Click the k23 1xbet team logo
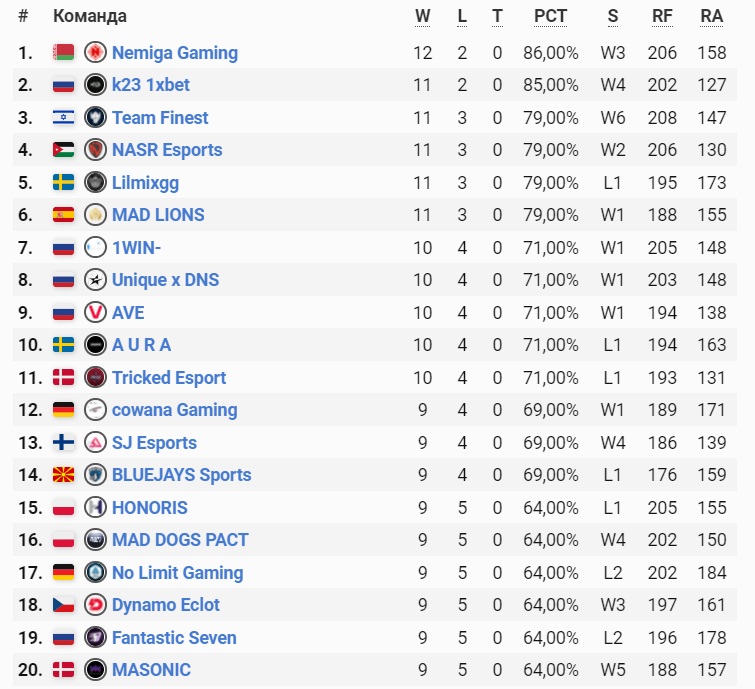 pyautogui.click(x=96, y=85)
